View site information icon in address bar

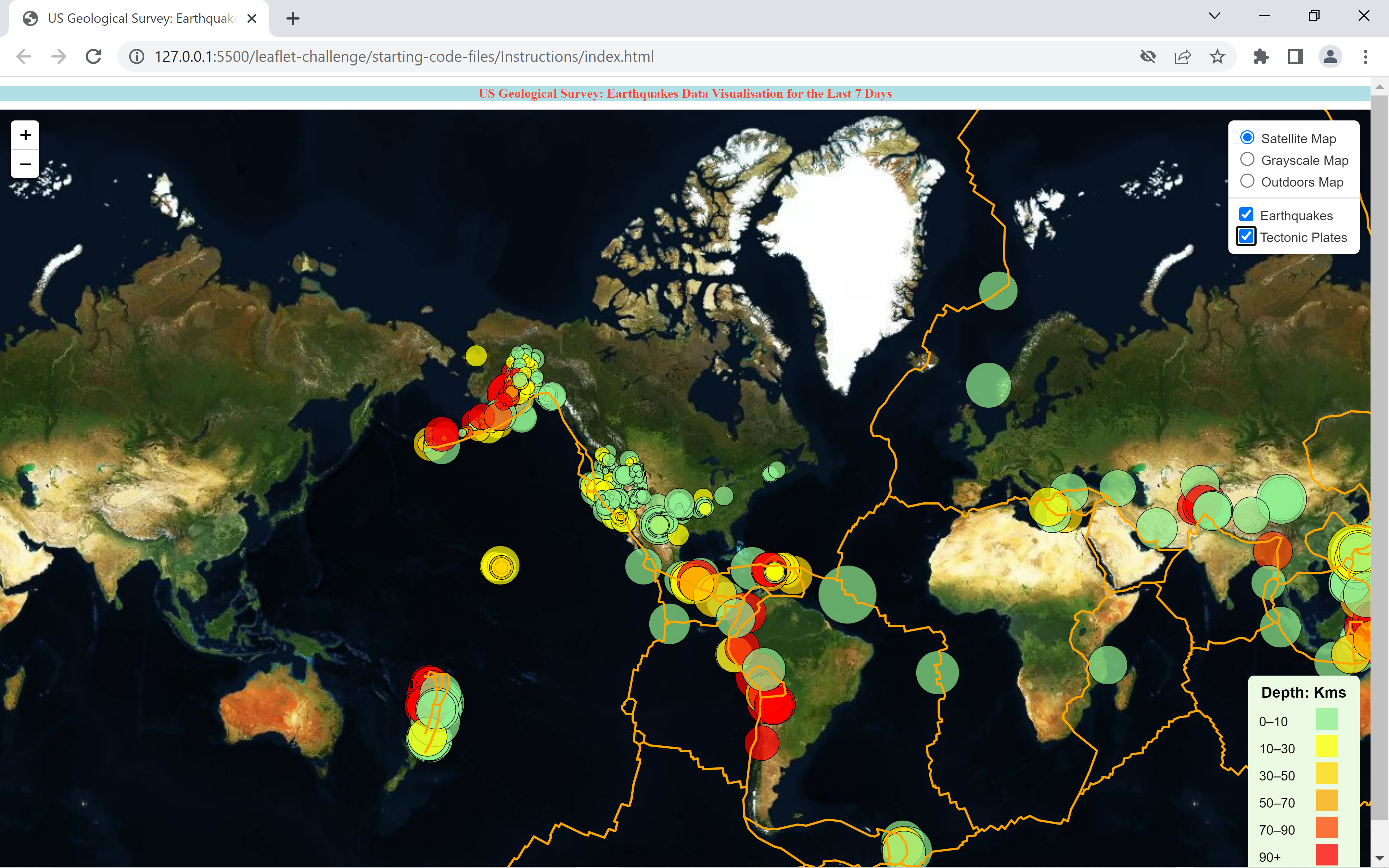[x=137, y=56]
